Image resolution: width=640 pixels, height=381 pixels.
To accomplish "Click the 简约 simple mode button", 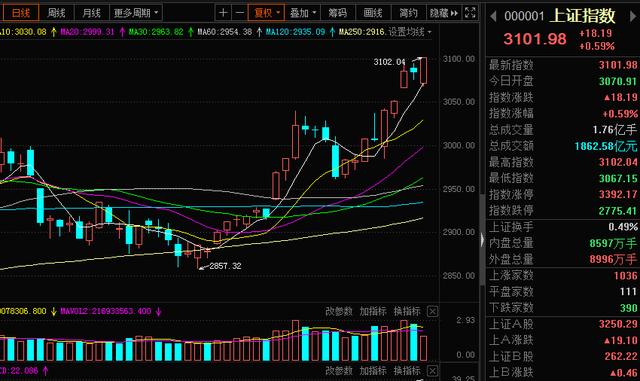I will (x=408, y=13).
